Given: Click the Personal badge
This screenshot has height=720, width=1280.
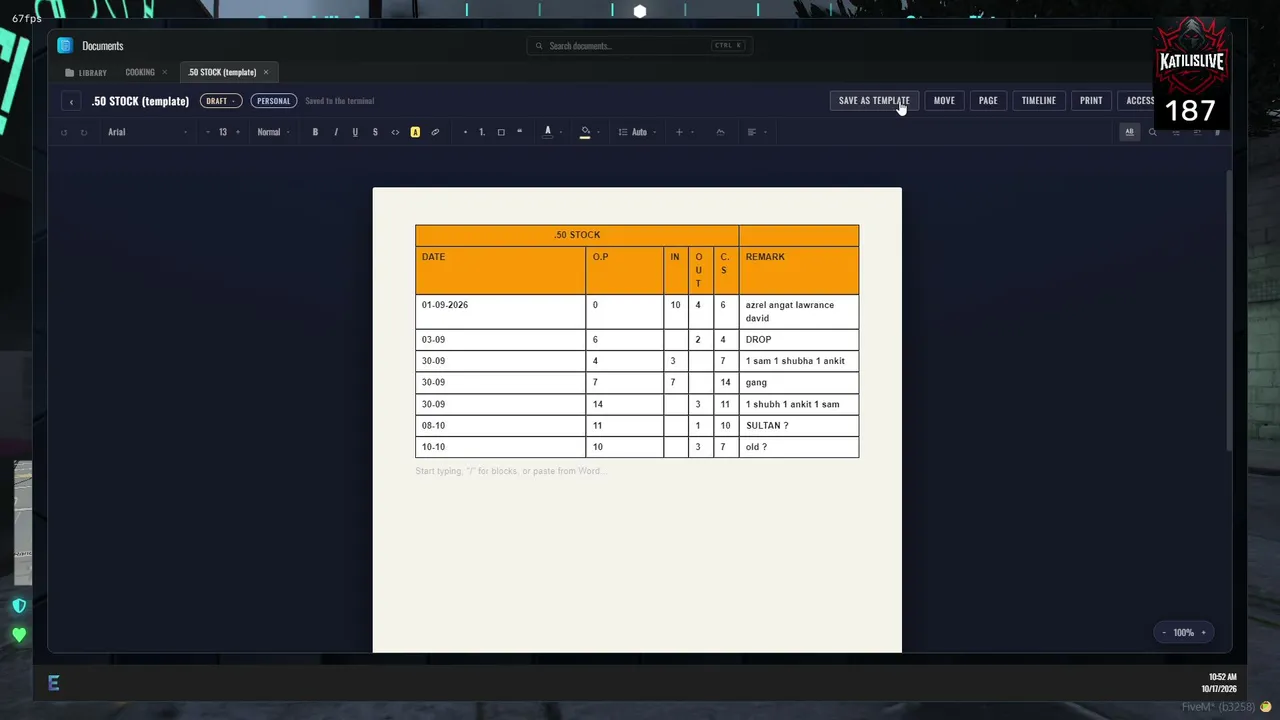Looking at the screenshot, I should 273,101.
